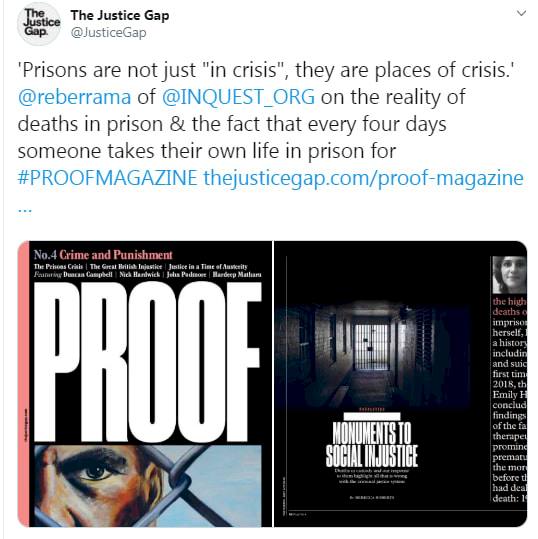Select the #PROOFMAGAZINE hashtag
The image size is (538, 539).
pyautogui.click(x=107, y=178)
